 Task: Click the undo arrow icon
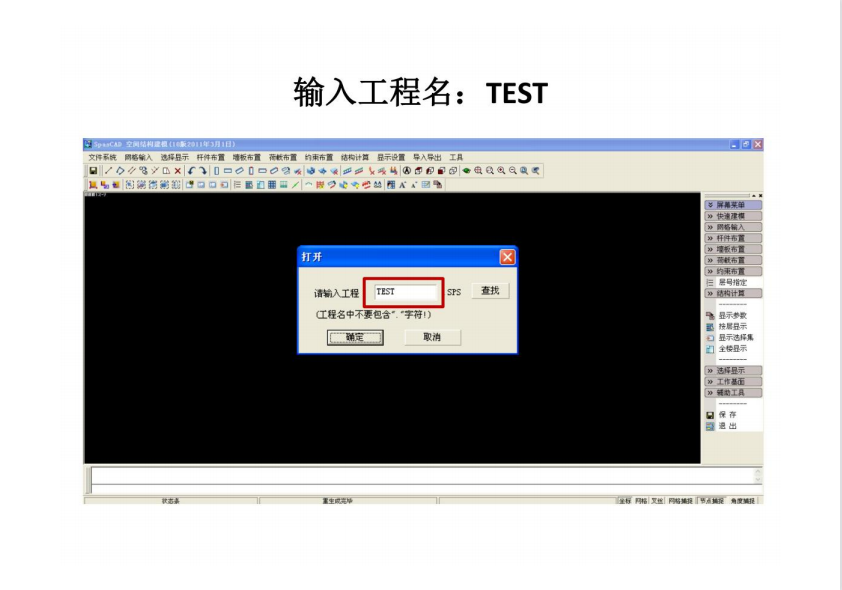191,171
